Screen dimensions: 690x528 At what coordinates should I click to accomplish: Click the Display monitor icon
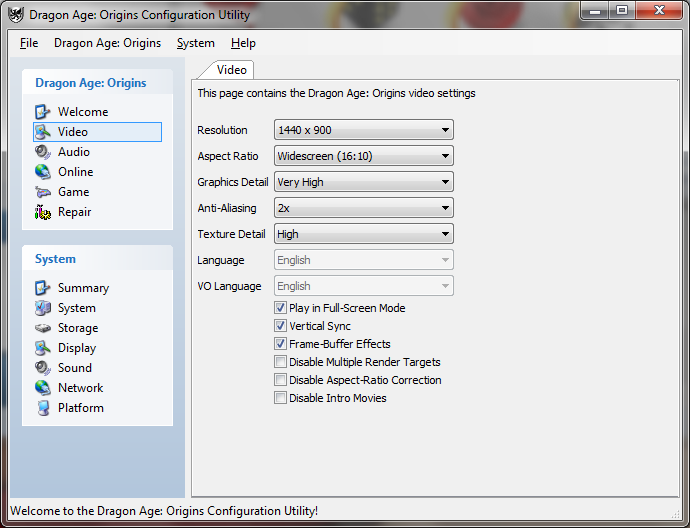click(43, 348)
